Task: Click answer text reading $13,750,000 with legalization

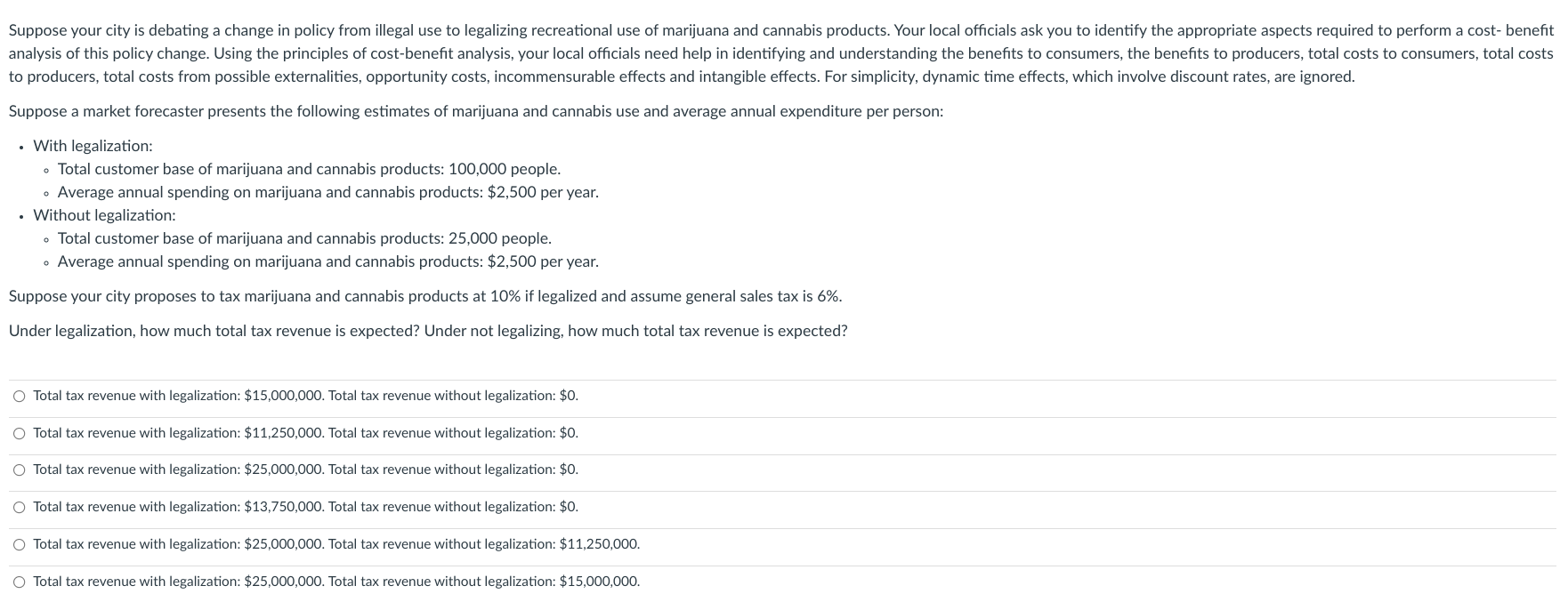Action: click(x=305, y=507)
